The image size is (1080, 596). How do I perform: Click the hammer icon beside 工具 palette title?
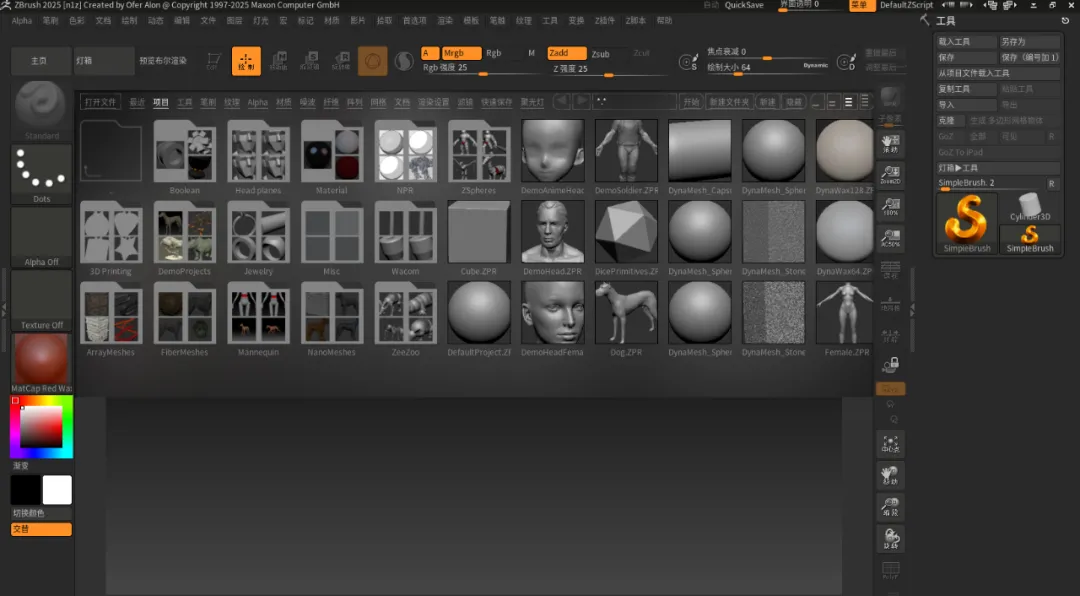pyautogui.click(x=924, y=20)
